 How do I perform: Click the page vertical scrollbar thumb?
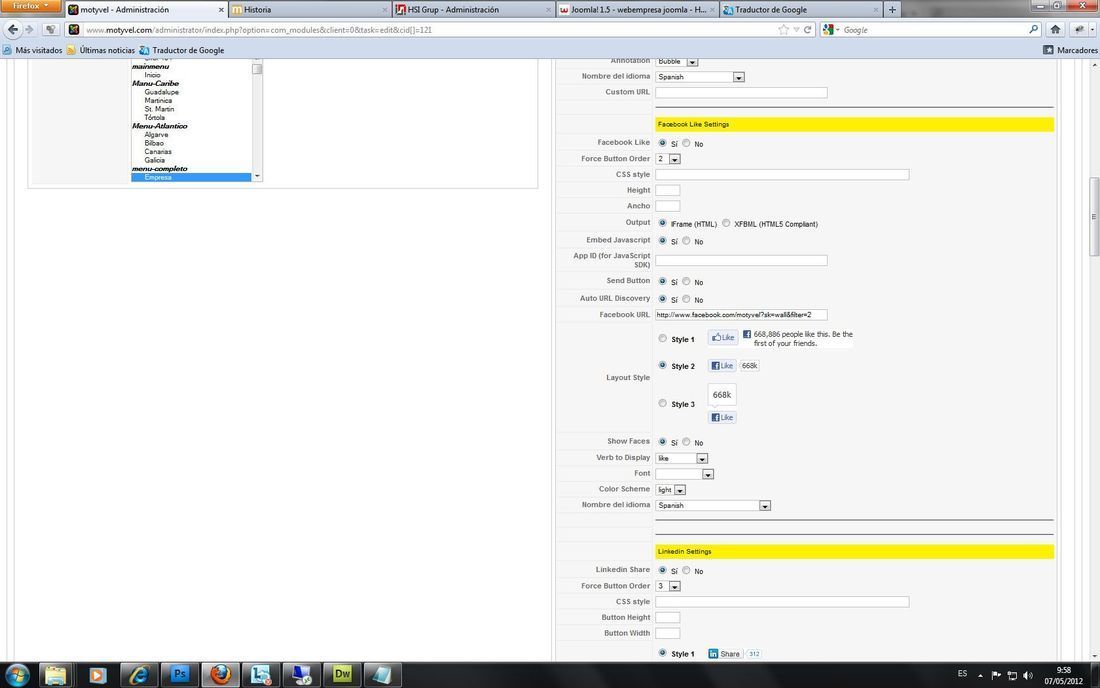tap(1094, 217)
